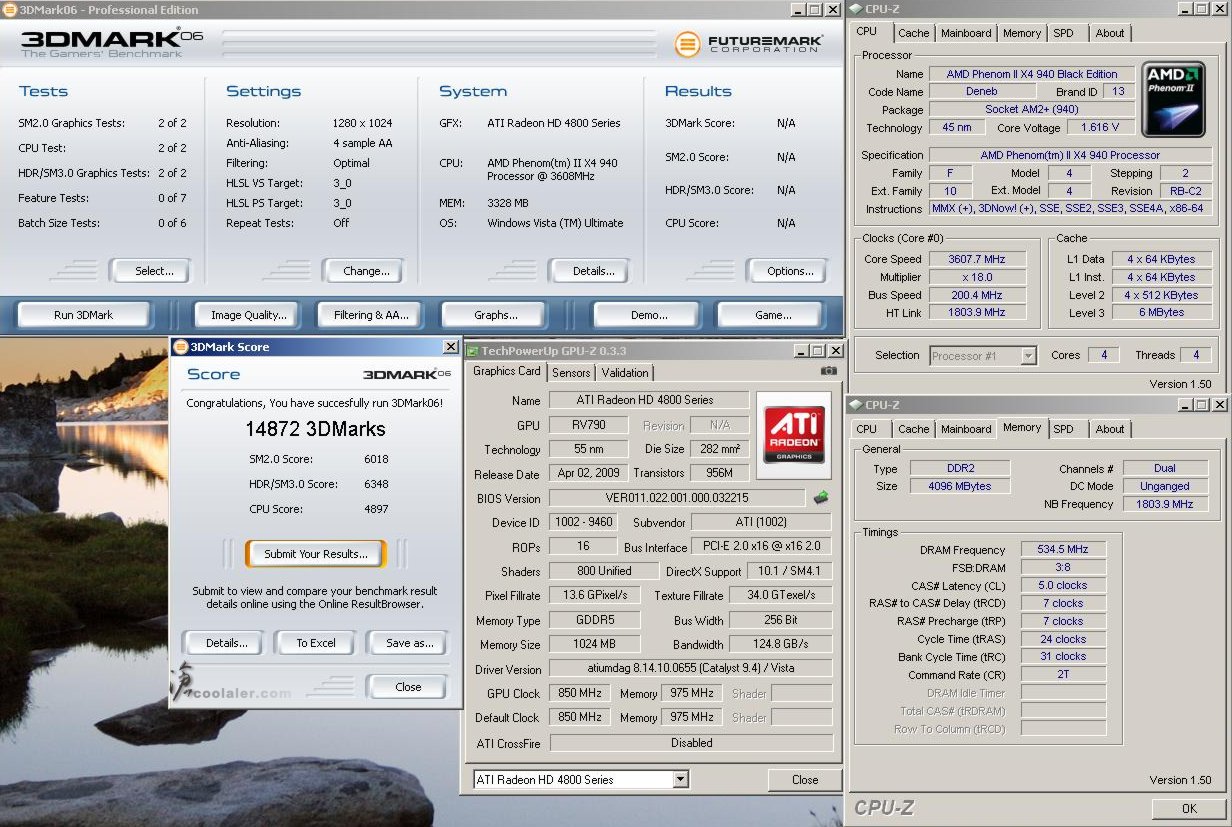Image resolution: width=1232 pixels, height=827 pixels.
Task: Click OK in the CPU-Z memory window
Action: (1189, 809)
